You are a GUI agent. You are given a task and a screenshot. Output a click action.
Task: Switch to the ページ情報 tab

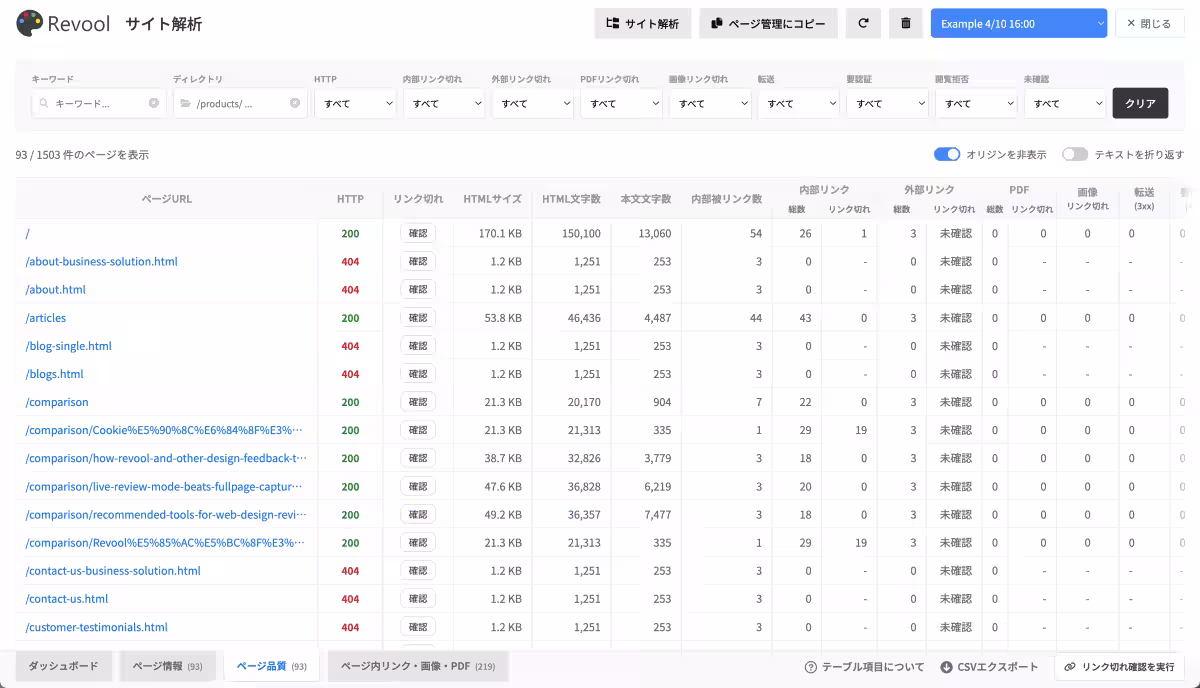point(168,666)
